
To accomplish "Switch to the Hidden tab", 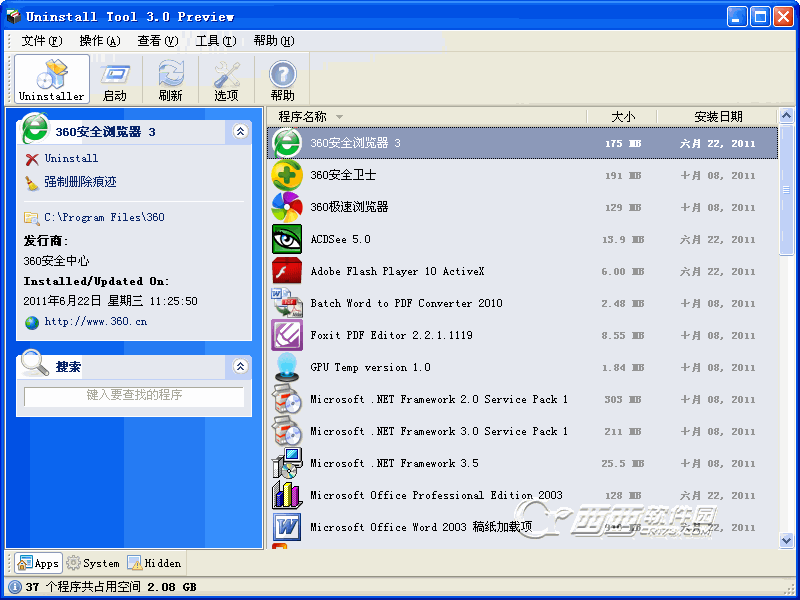I will [x=155, y=563].
